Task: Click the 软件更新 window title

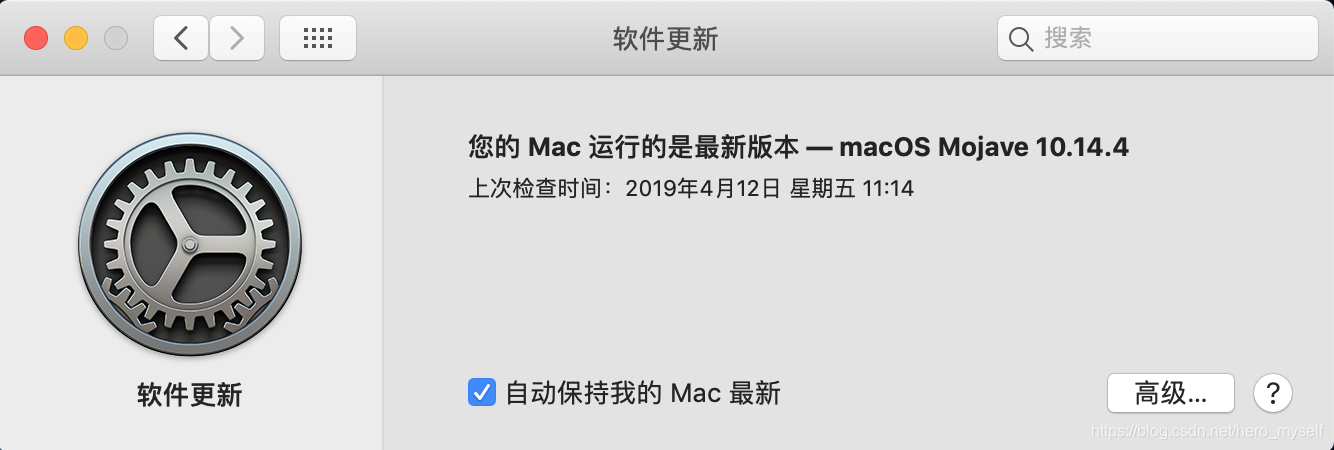Action: pyautogui.click(x=665, y=39)
